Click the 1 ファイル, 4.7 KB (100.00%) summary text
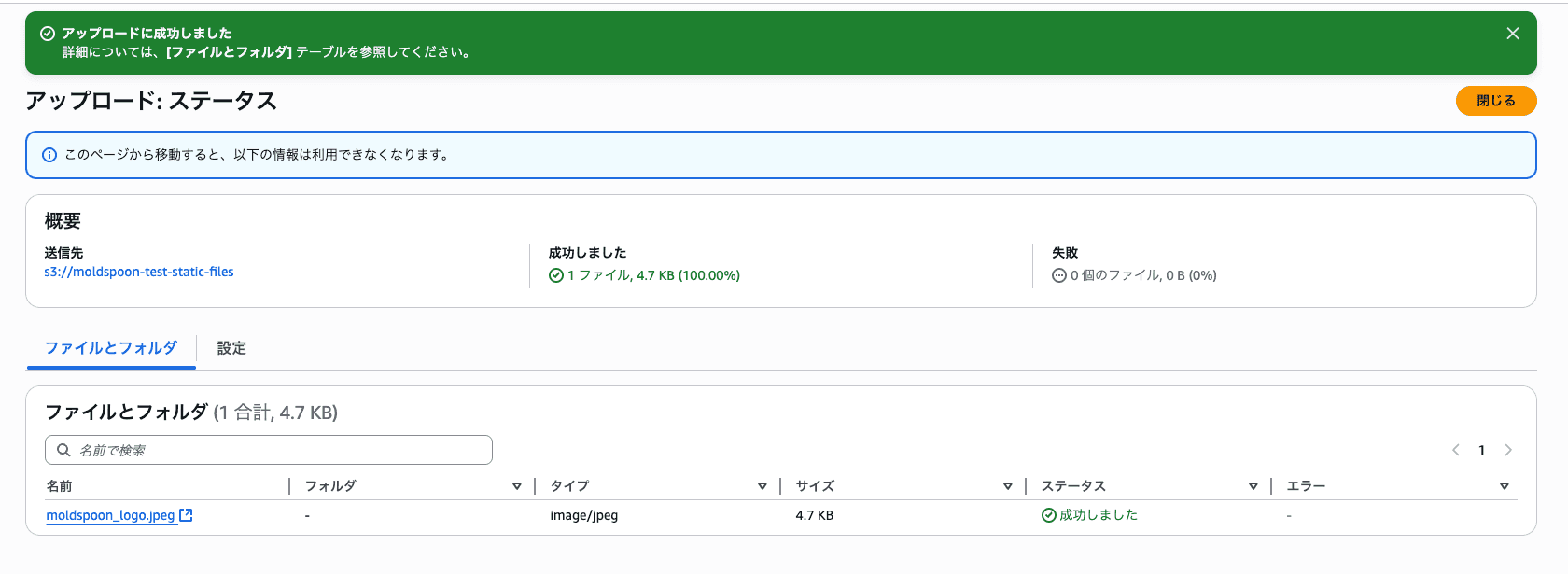The width and height of the screenshot is (1568, 574). [654, 275]
